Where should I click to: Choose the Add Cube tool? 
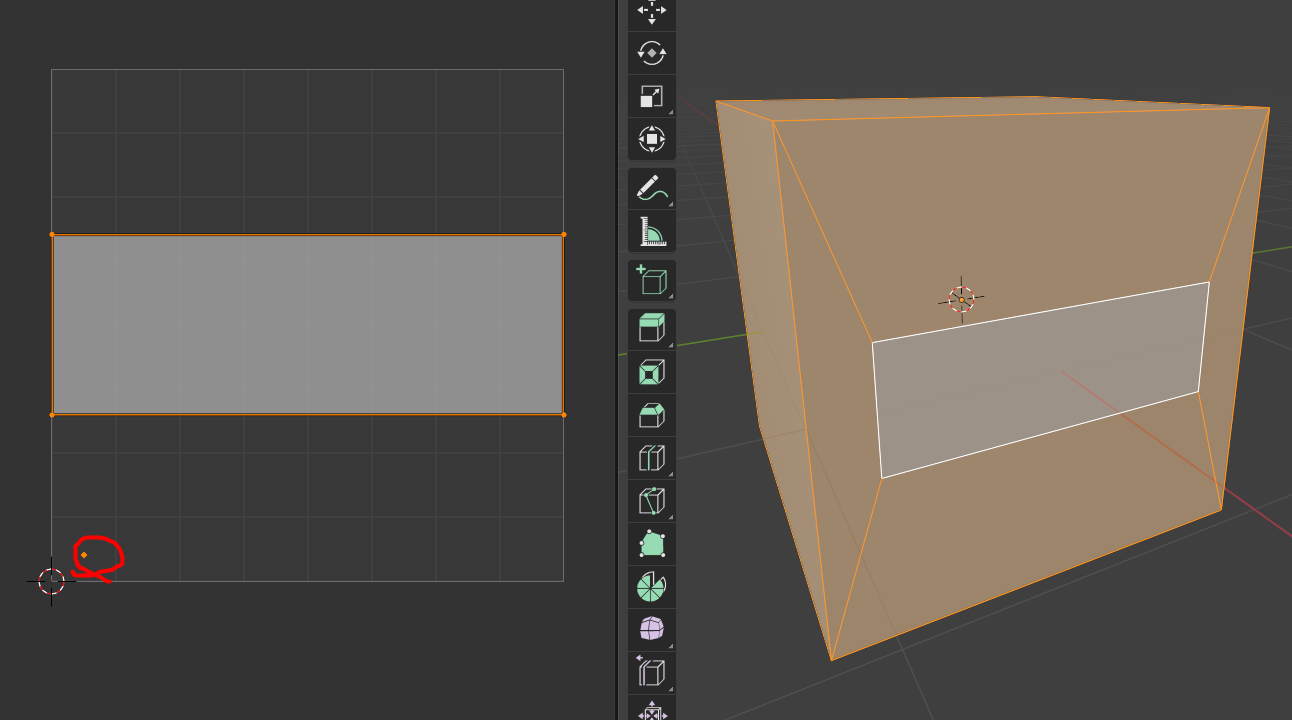coord(652,280)
